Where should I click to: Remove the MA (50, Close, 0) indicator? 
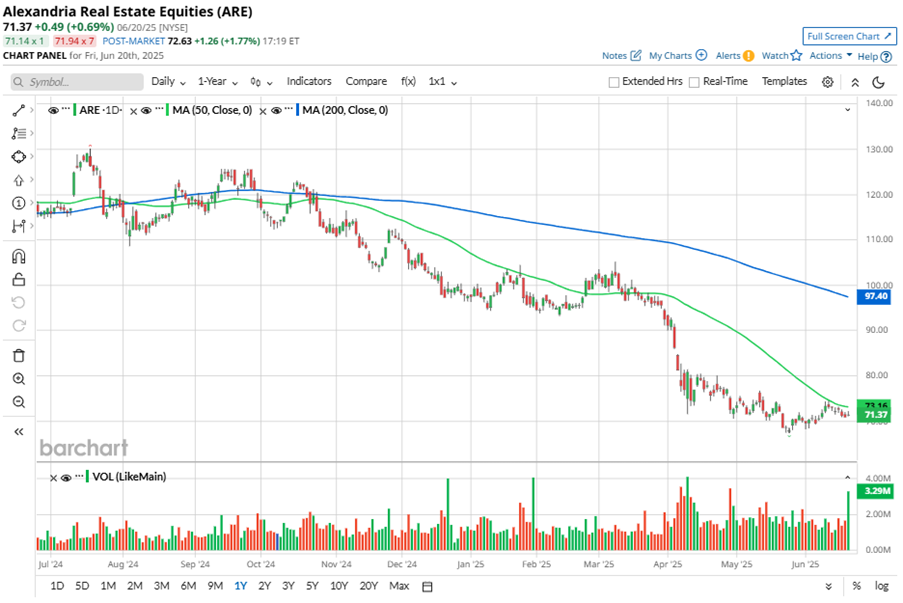[x=134, y=111]
